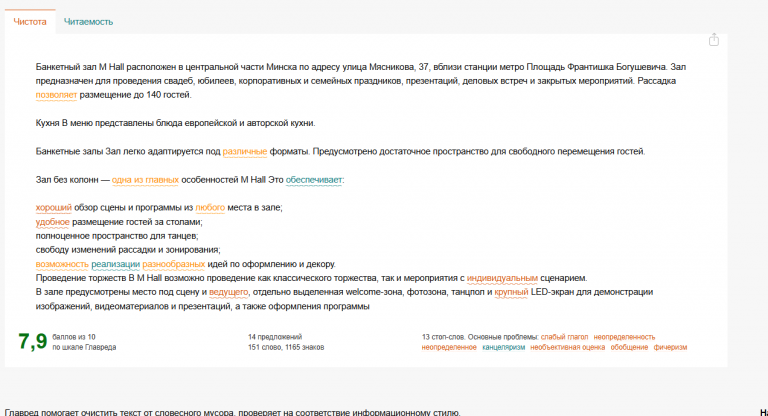Click '151 слово, 1165 знаков' statistic
The width and height of the screenshot is (768, 416).
[286, 347]
